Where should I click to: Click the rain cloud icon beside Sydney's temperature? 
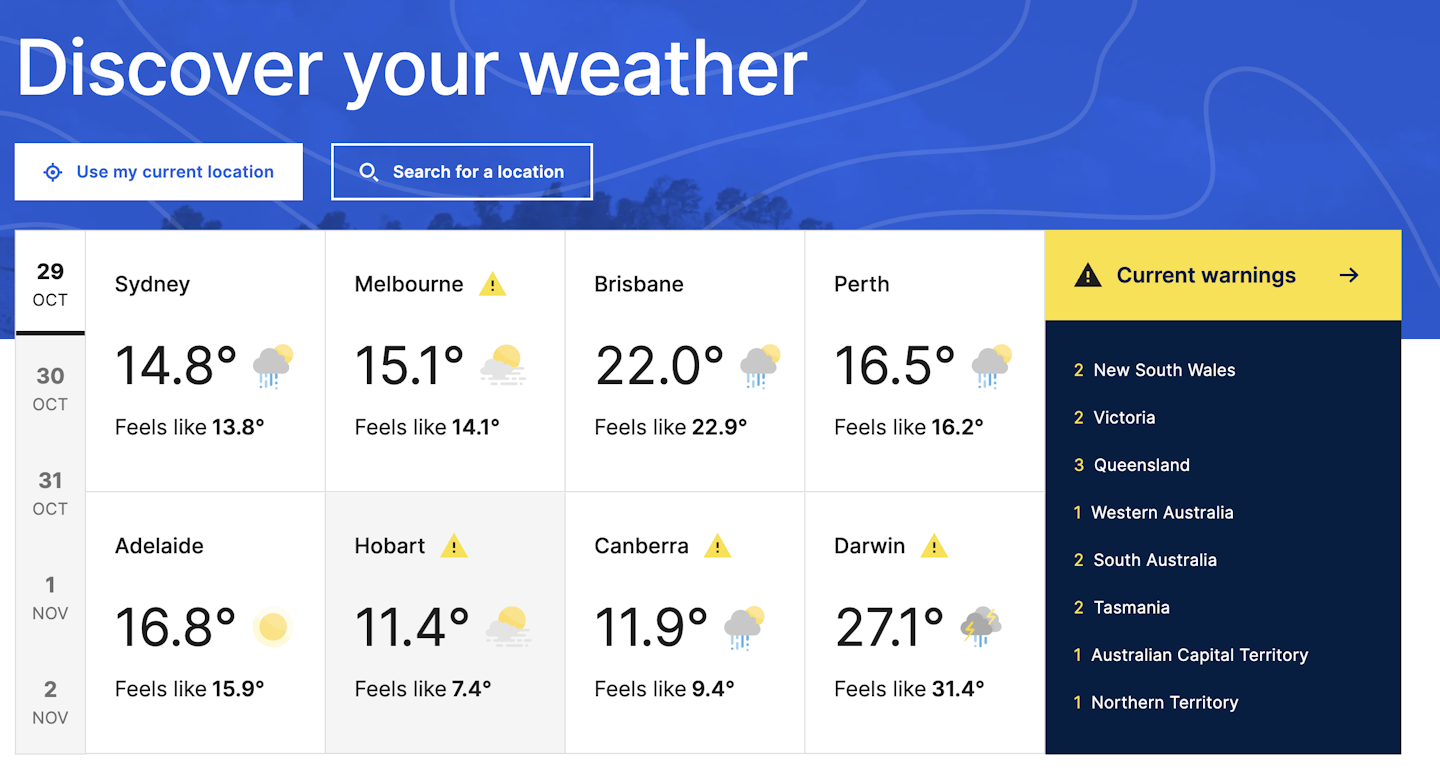pos(272,365)
